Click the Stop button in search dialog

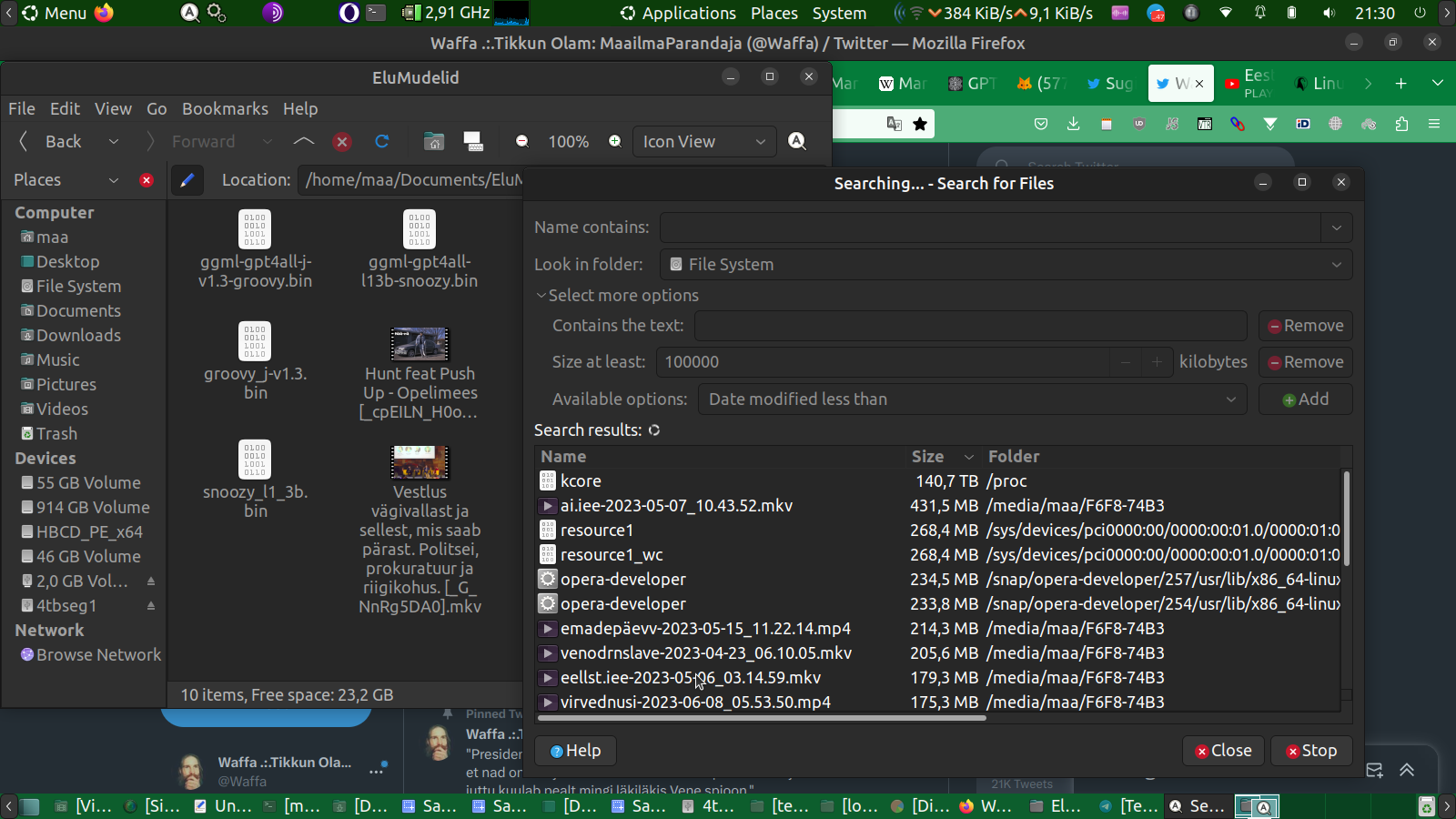(1311, 751)
